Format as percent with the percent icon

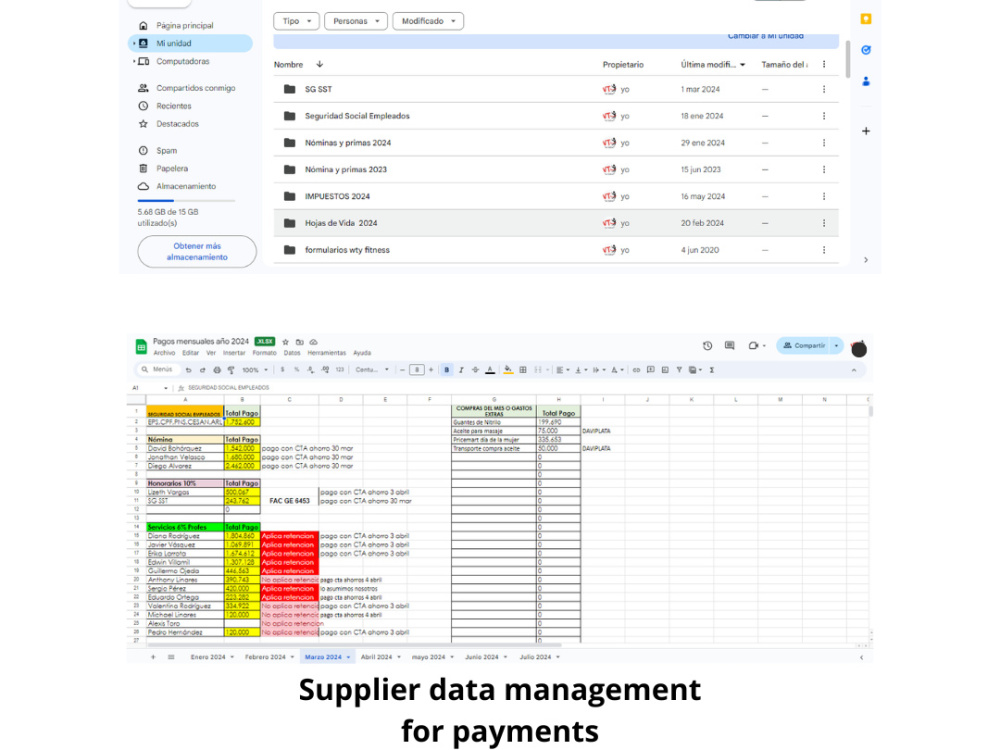point(297,370)
